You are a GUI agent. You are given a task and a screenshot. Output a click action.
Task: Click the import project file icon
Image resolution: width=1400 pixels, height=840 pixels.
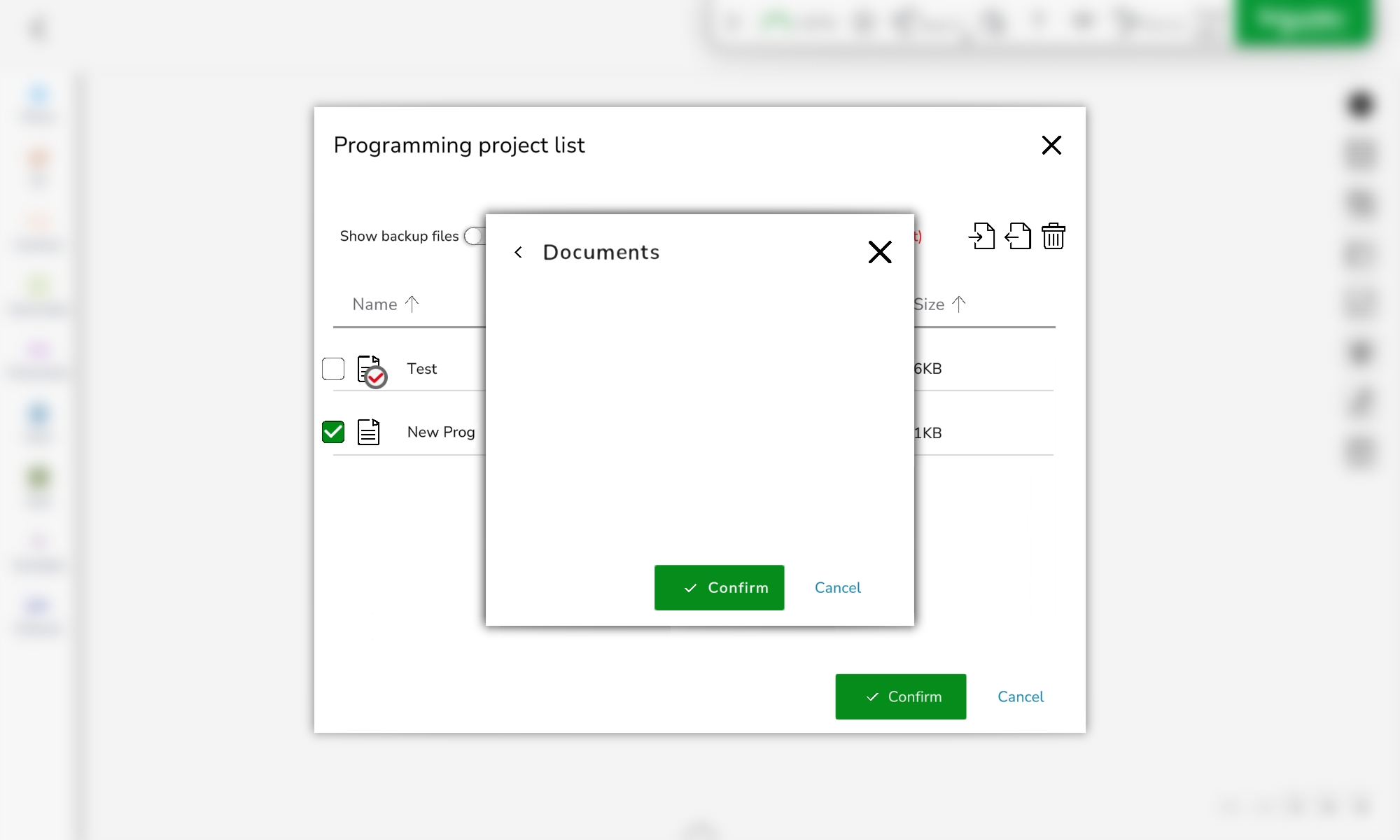point(981,236)
